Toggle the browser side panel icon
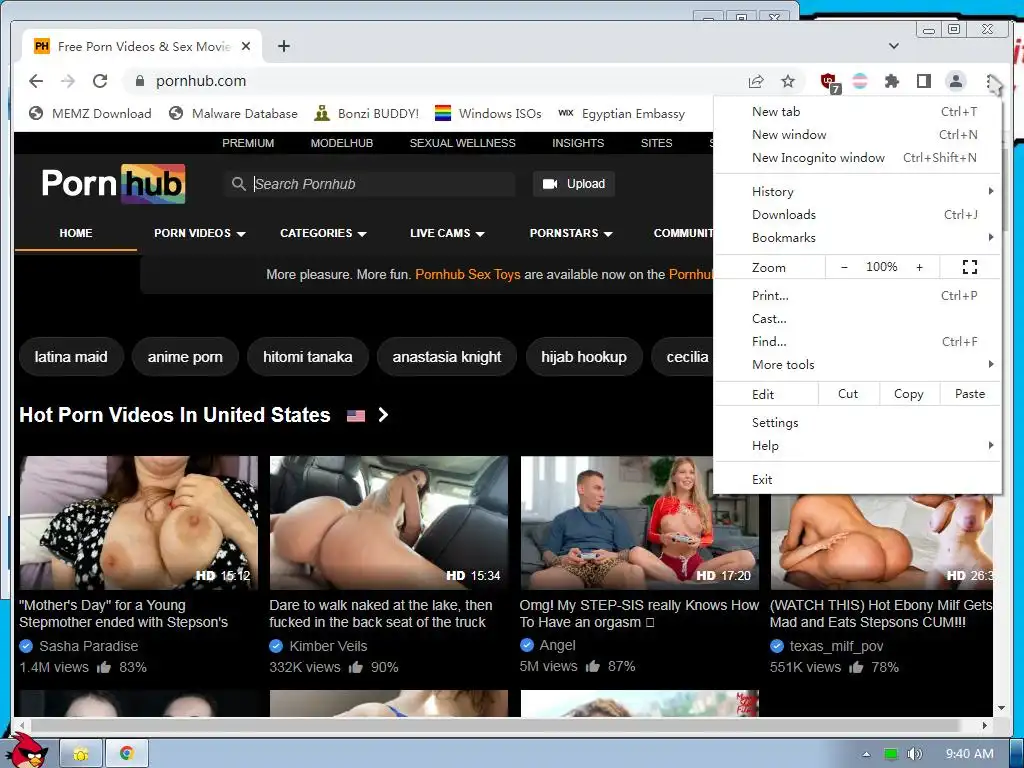The width and height of the screenshot is (1024, 768). point(923,81)
